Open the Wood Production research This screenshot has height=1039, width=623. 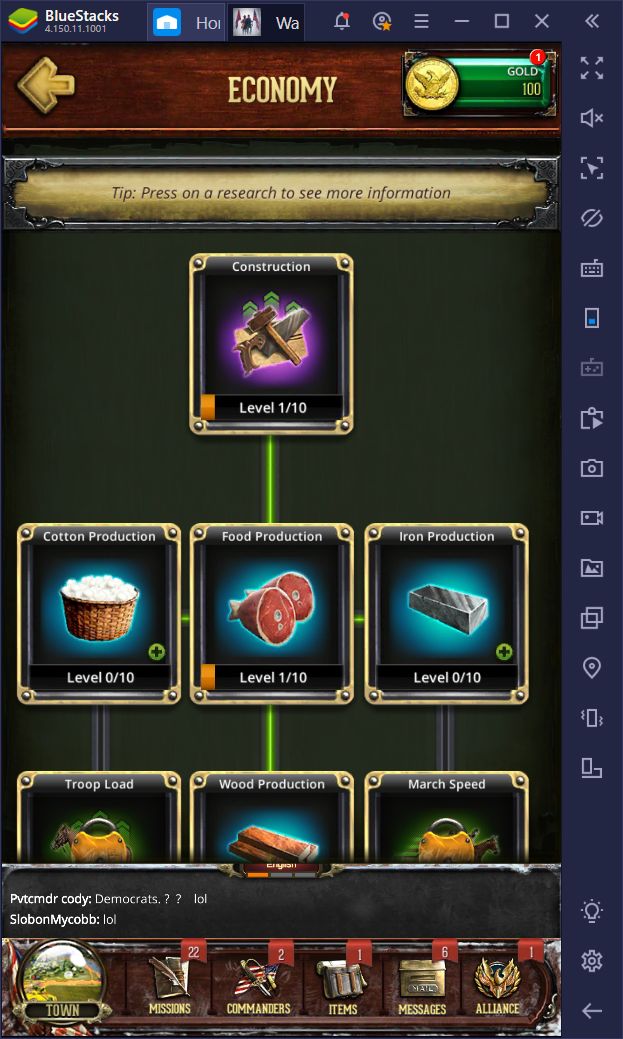pyautogui.click(x=272, y=817)
